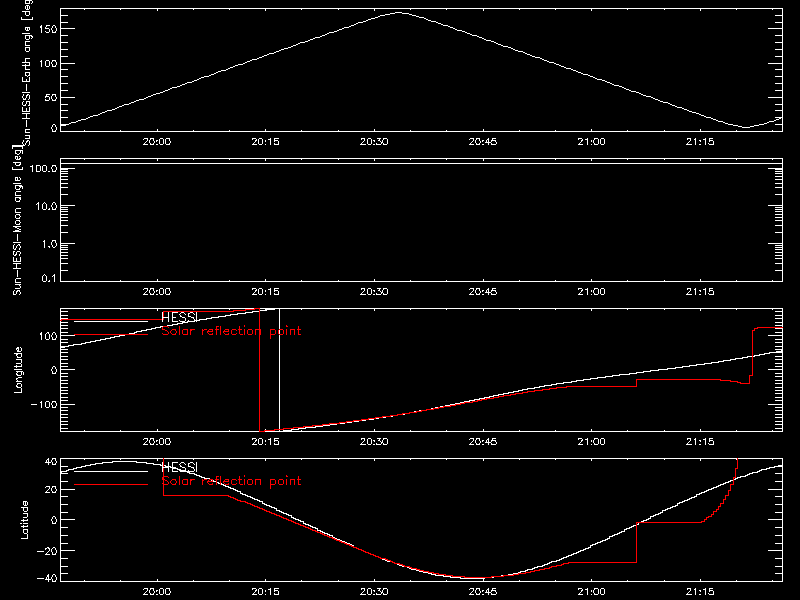Click the 20:30 label under the Moon angle plot

pyautogui.click(x=374, y=291)
